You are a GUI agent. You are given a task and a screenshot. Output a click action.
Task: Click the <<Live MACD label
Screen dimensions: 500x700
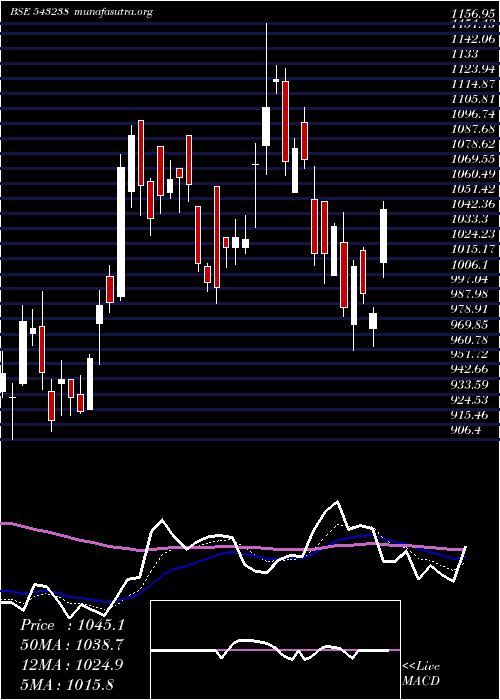(x=421, y=673)
